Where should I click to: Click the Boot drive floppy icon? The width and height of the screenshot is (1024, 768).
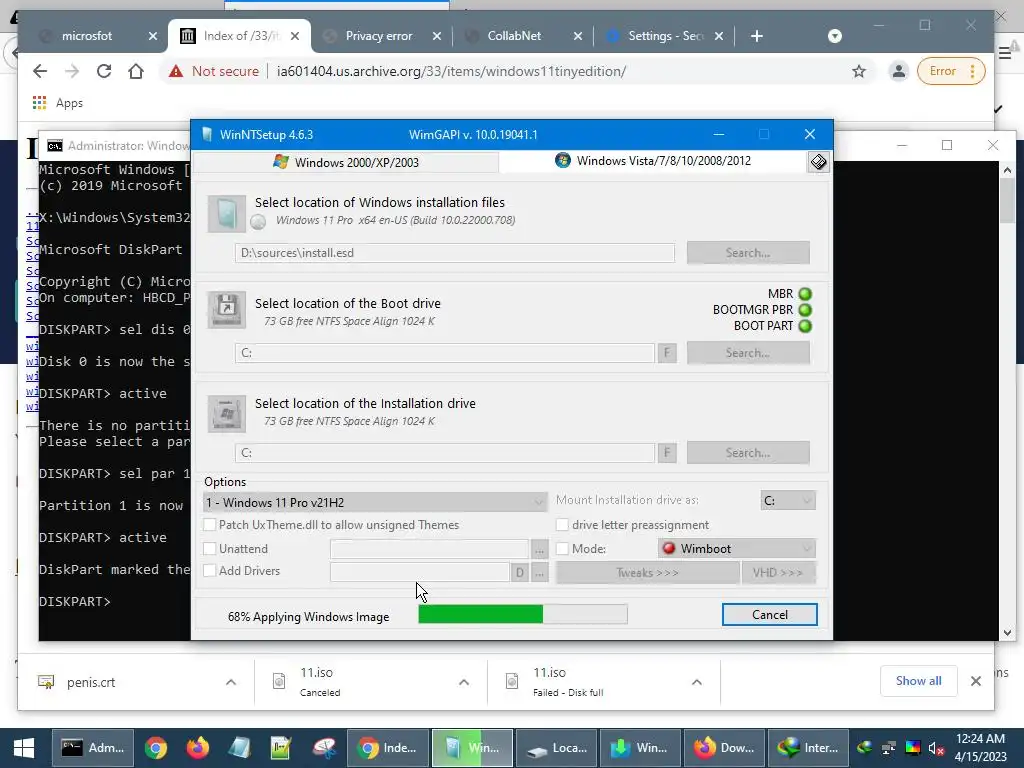coord(227,310)
